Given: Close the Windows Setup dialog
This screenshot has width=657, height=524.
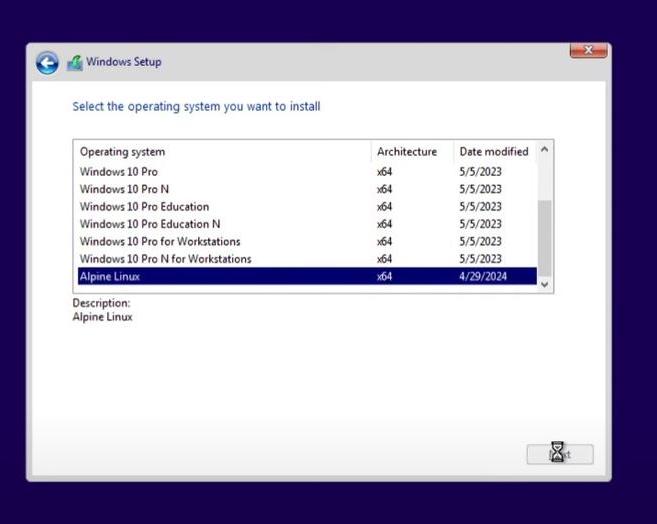Looking at the screenshot, I should [x=588, y=50].
